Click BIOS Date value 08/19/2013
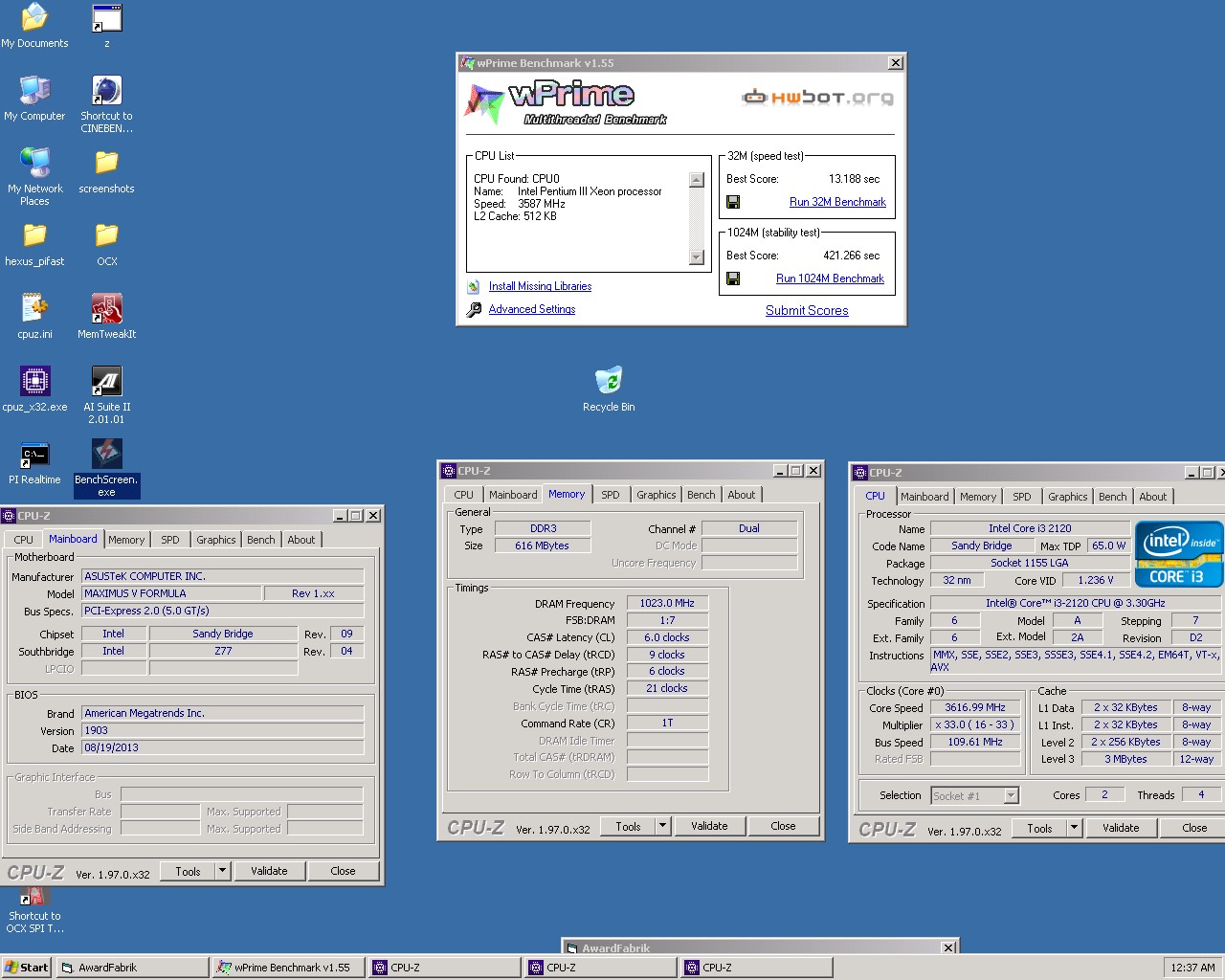The image size is (1225, 980). [222, 747]
